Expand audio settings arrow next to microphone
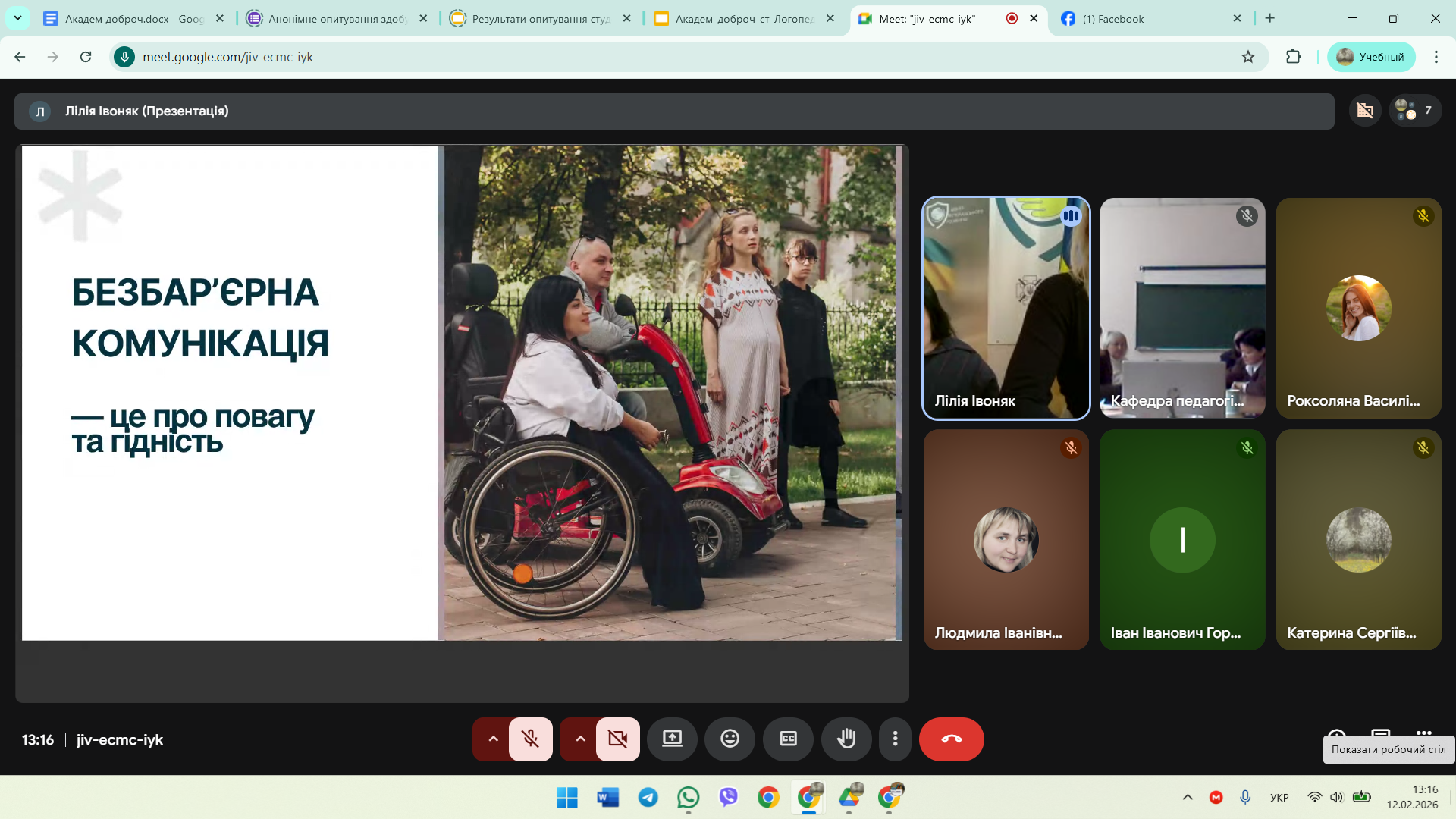This screenshot has width=1456, height=819. pos(493,739)
